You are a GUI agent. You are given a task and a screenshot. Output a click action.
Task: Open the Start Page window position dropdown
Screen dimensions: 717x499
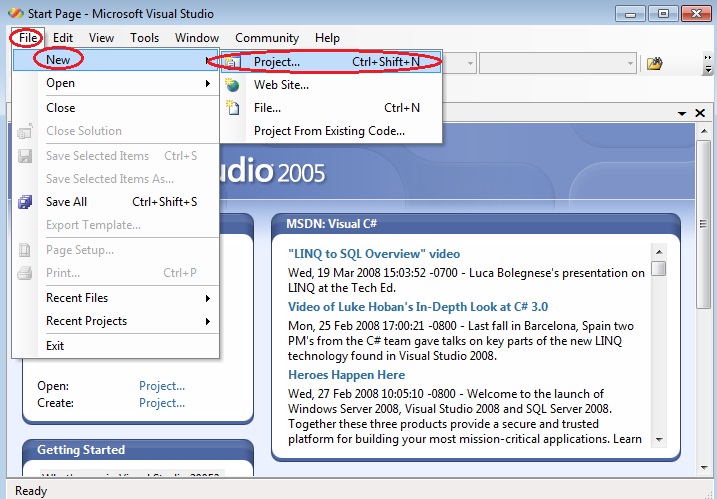point(682,113)
